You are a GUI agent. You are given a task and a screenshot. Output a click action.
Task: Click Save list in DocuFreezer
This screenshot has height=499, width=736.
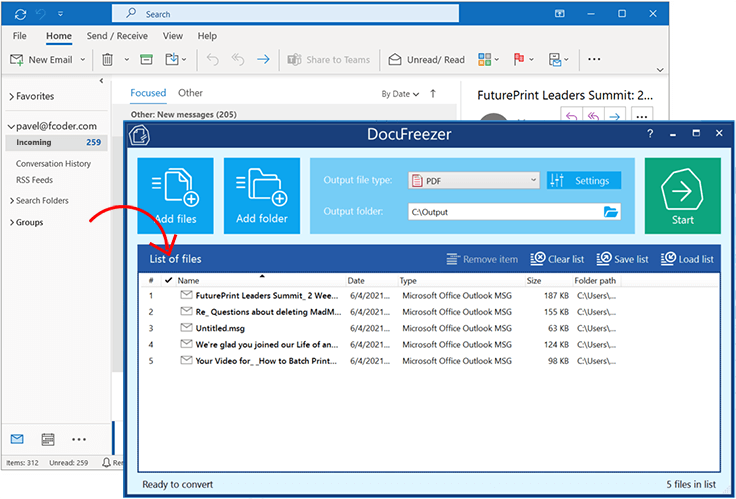(x=622, y=259)
